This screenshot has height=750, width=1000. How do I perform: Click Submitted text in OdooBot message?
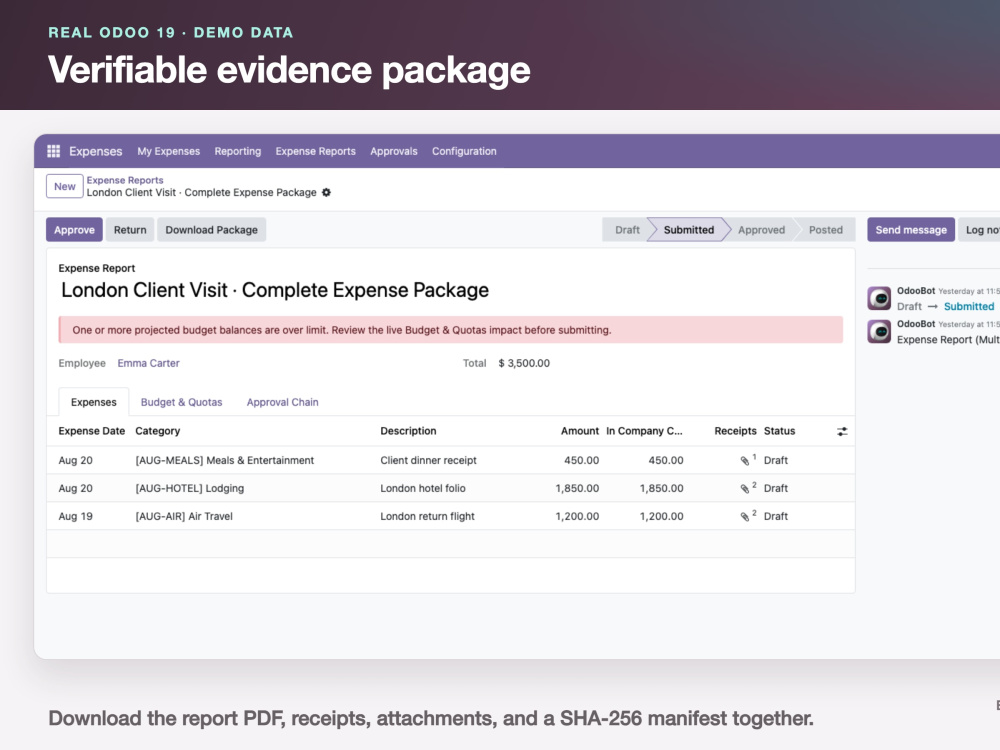969,307
